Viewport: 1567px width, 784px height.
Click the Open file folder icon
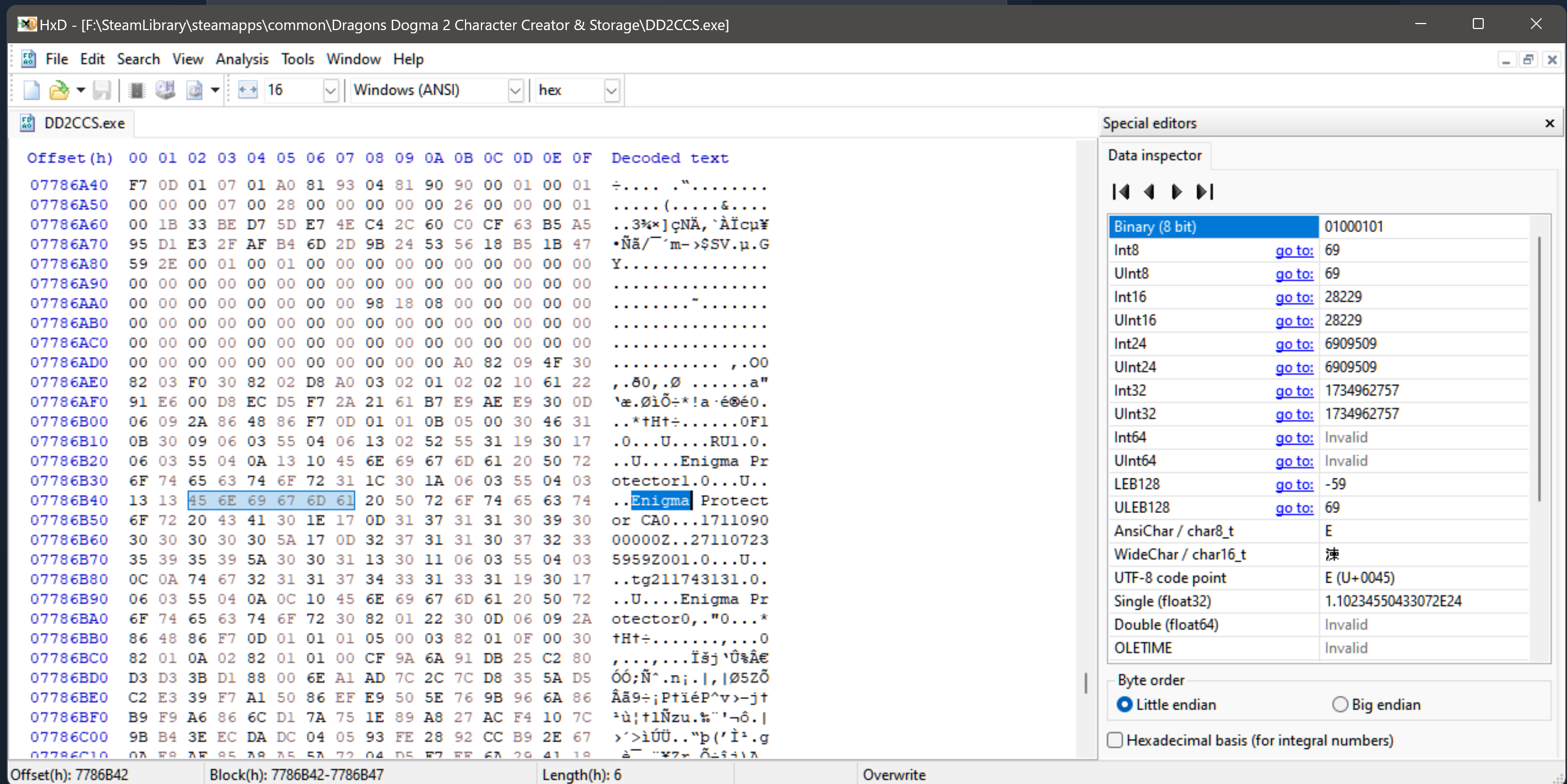(59, 91)
